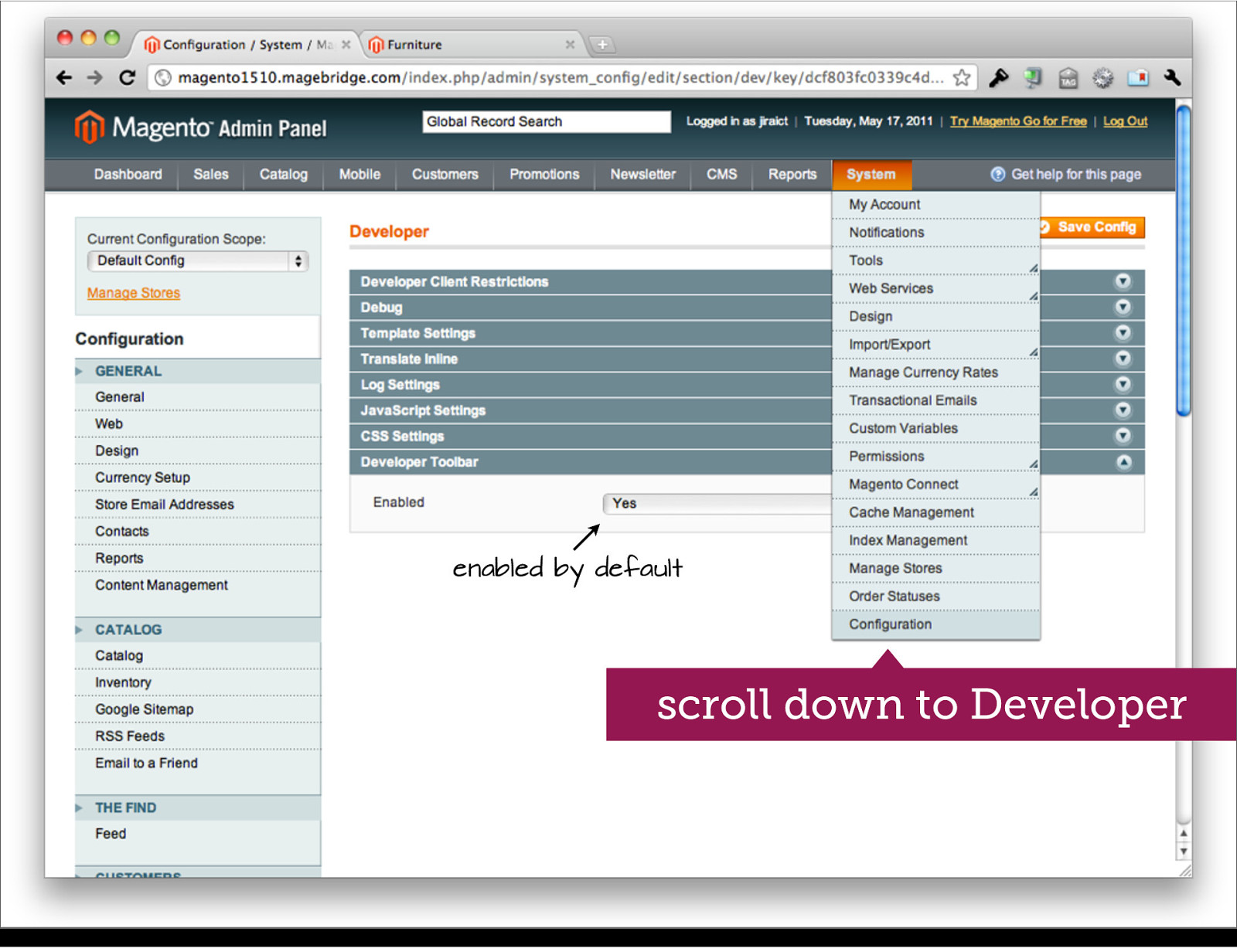Click the TAG extension icon

1068,78
